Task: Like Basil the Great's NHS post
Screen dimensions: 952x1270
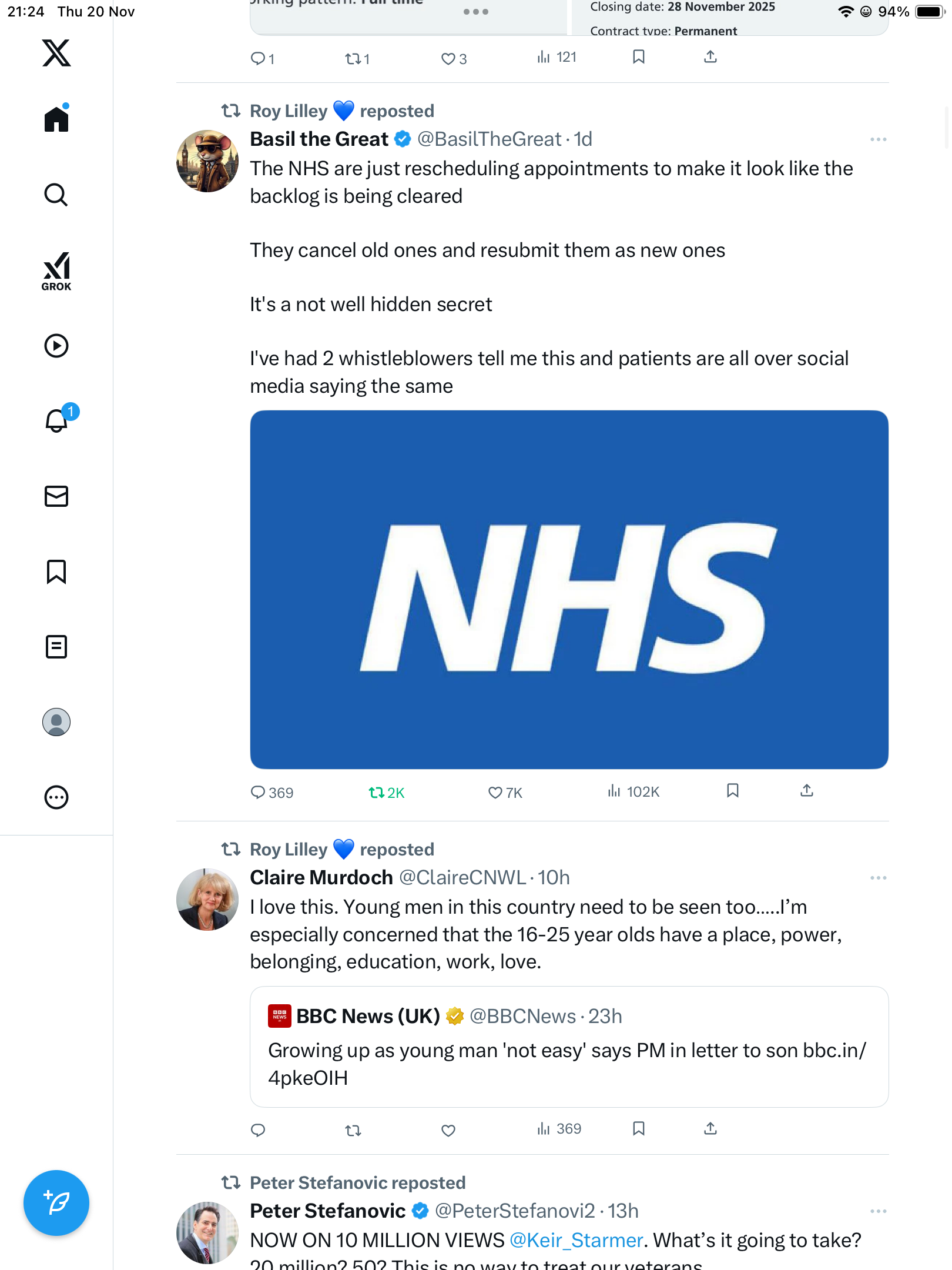Action: pos(495,793)
